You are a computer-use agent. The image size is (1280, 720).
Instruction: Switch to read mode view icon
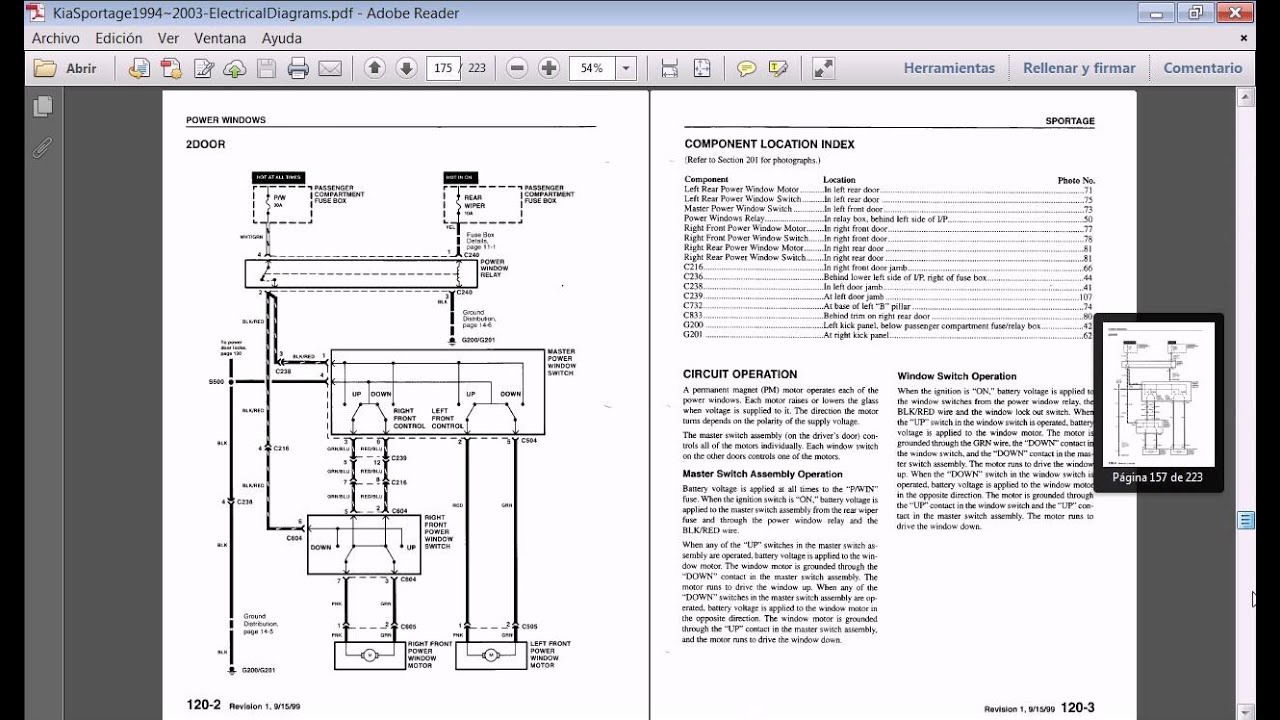coord(823,68)
